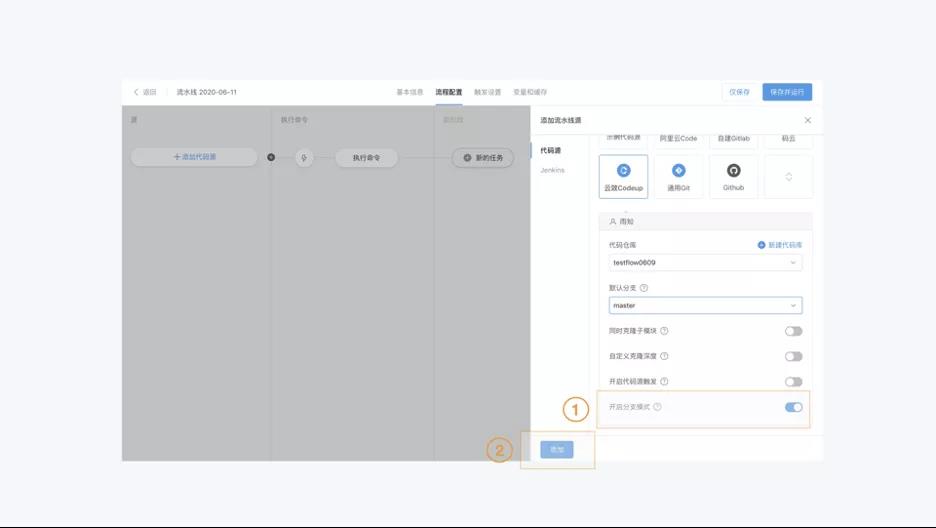Click the lightning trigger icon before 执行命令
Image resolution: width=936 pixels, height=528 pixels.
[304, 158]
